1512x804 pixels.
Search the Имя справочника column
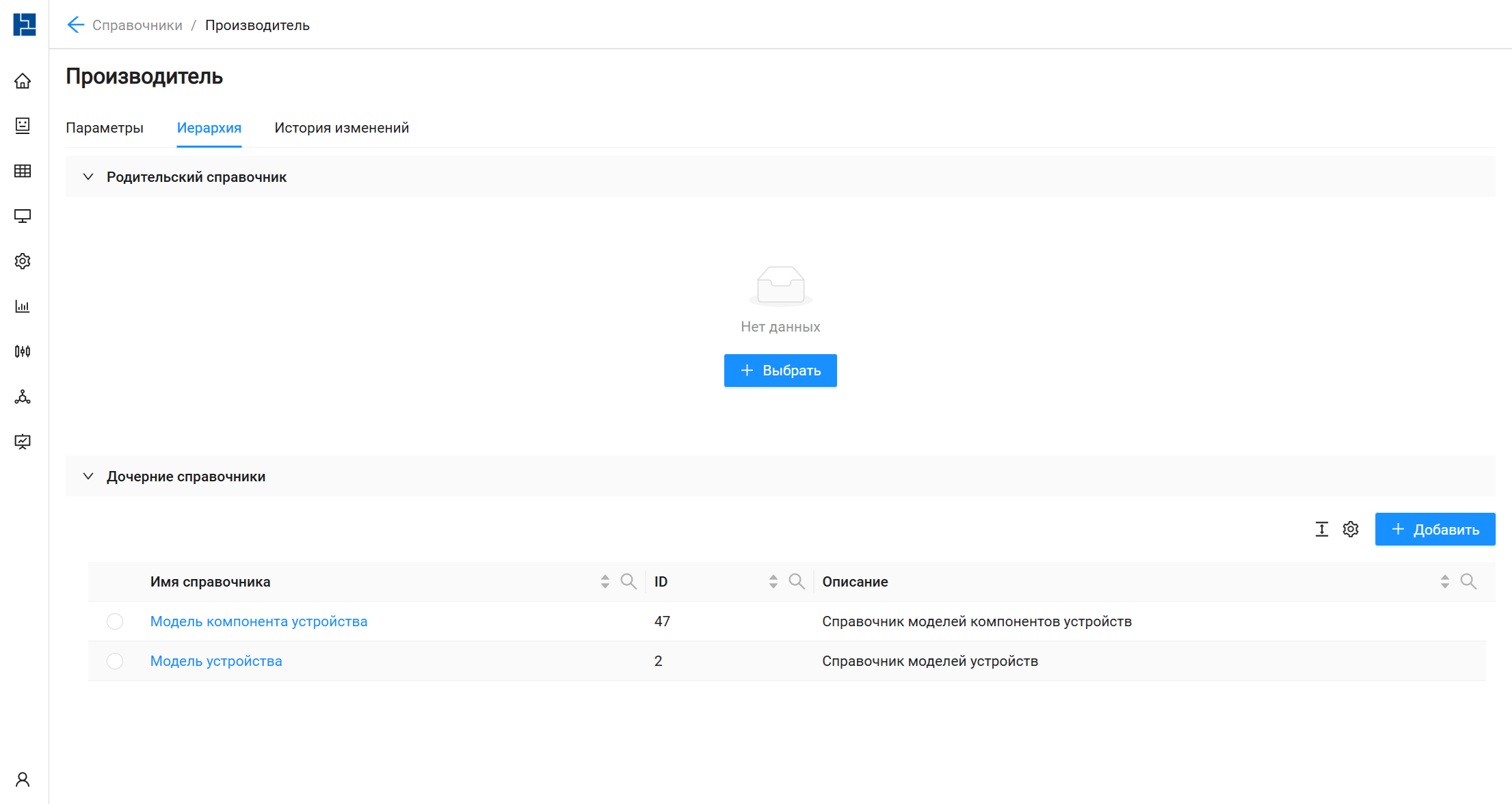pyautogui.click(x=628, y=582)
